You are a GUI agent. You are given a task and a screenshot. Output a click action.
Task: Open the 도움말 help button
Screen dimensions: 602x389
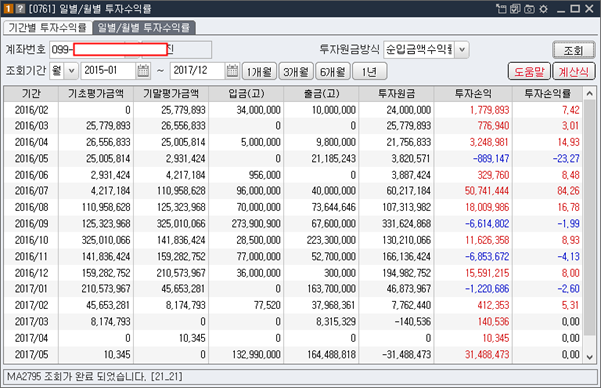(529, 71)
